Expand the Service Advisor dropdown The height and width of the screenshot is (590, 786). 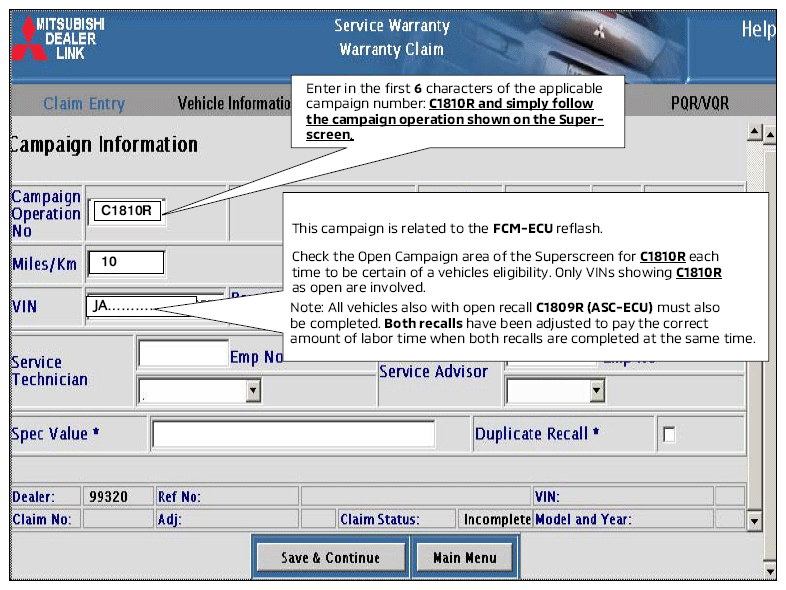(x=597, y=391)
